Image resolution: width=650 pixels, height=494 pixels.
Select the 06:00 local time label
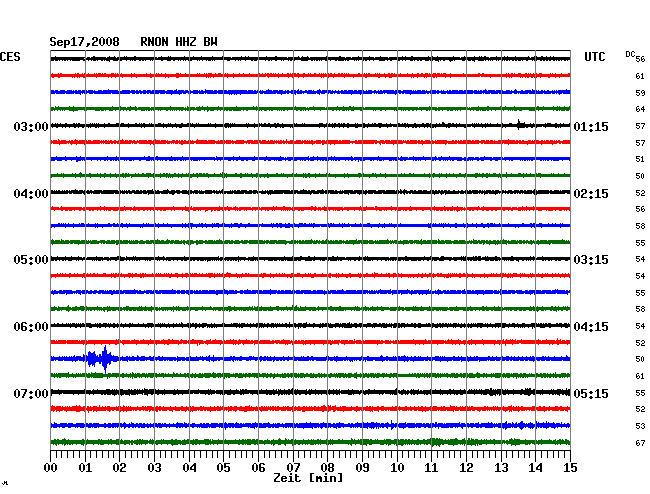click(x=31, y=327)
